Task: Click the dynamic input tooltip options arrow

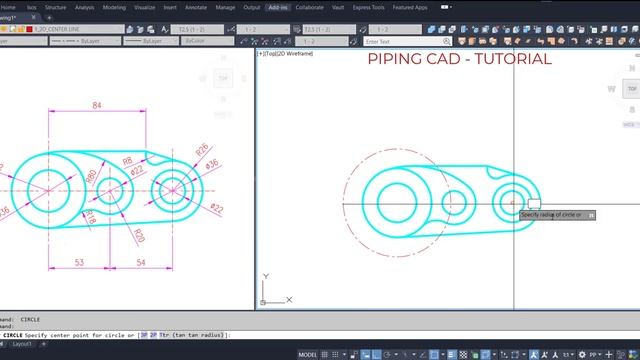Action: click(591, 215)
